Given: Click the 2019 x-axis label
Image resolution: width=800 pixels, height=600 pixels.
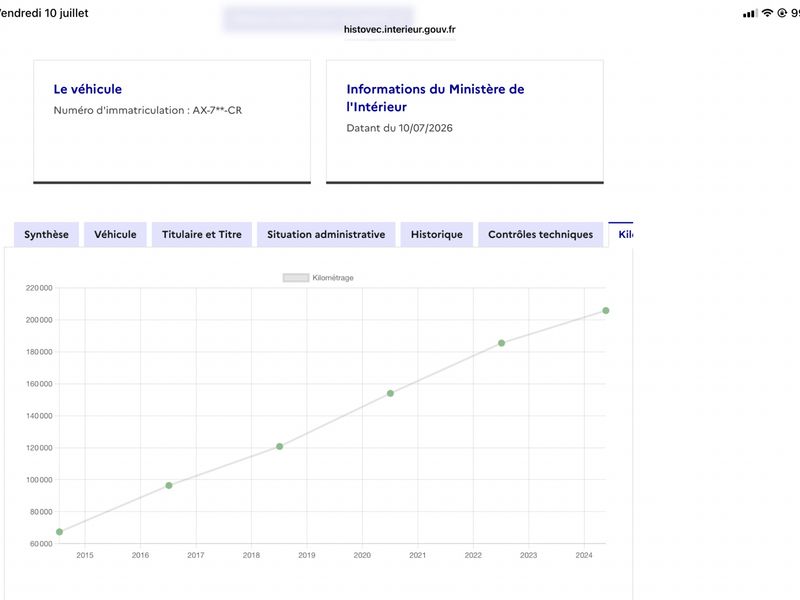Looking at the screenshot, I should 307,555.
